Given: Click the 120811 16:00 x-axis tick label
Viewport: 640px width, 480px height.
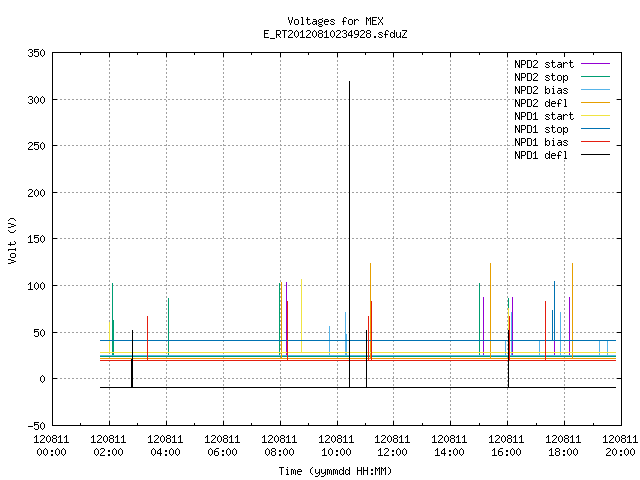Looking at the screenshot, I should click(x=506, y=446).
